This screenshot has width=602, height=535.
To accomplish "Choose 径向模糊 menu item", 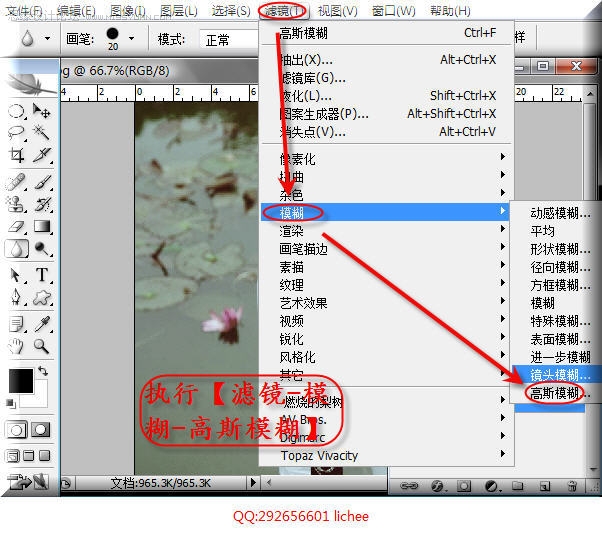I will (x=556, y=267).
